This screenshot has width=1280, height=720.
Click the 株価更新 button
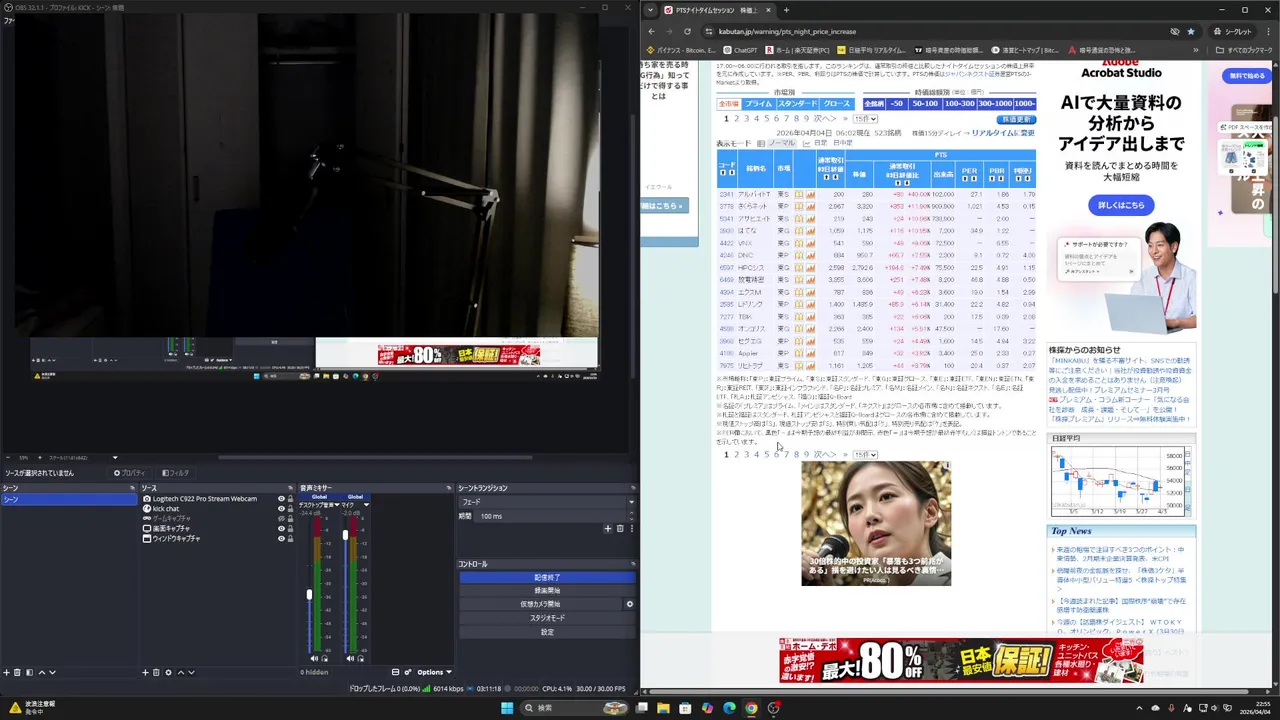pos(1016,119)
